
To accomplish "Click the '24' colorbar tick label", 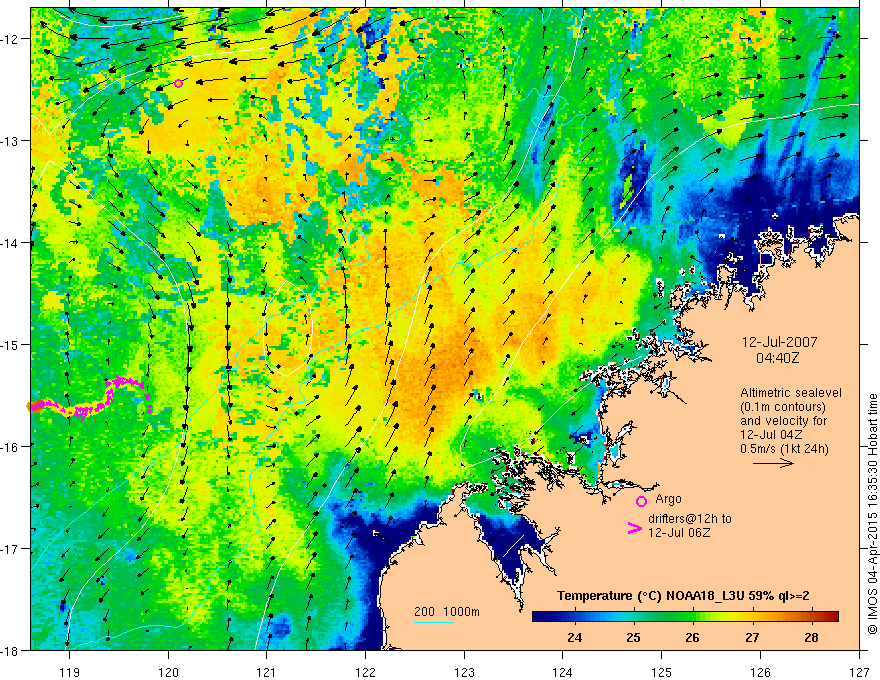I will [x=574, y=637].
